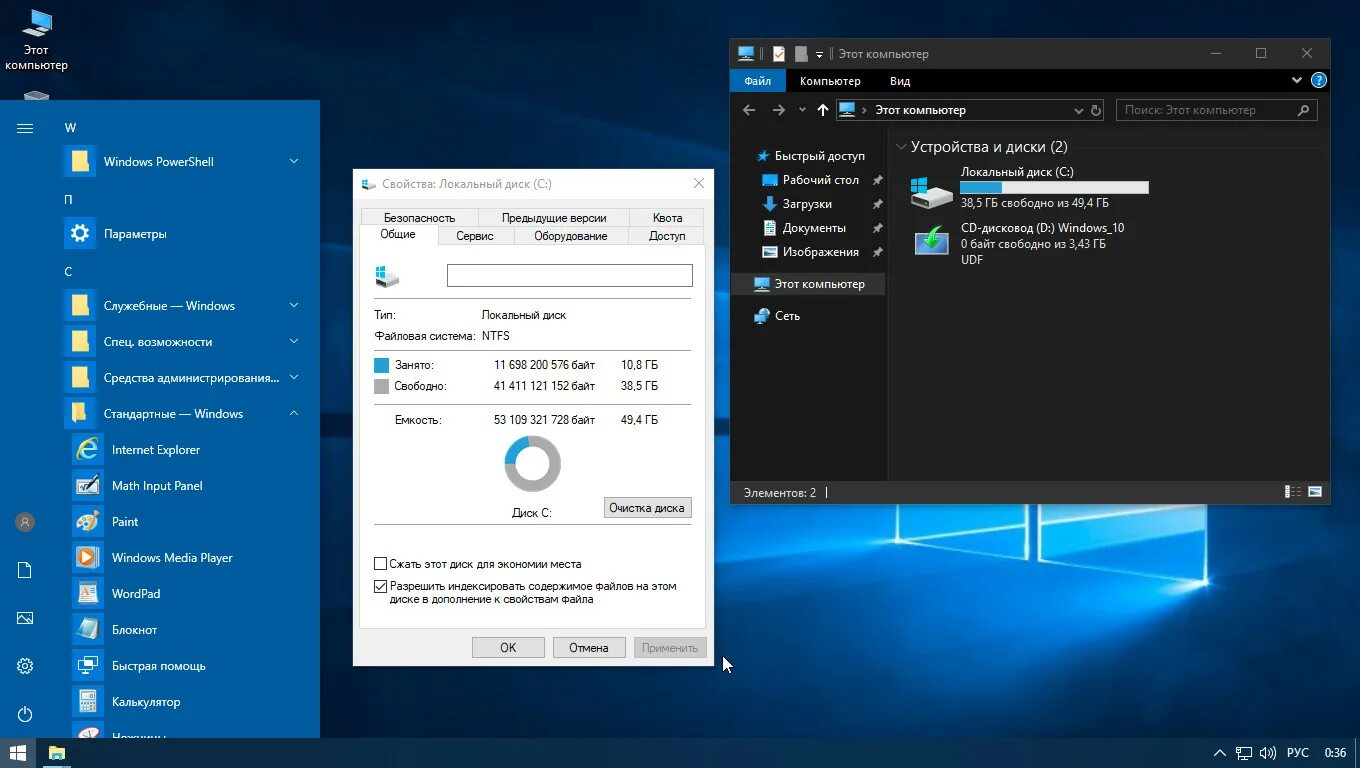Open Explorer ribbon help icon
The width and height of the screenshot is (1360, 768).
[1319, 80]
